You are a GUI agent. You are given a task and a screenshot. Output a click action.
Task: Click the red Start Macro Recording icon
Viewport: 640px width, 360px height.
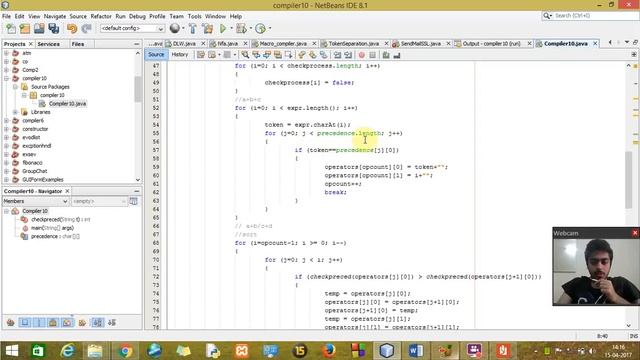tap(362, 55)
